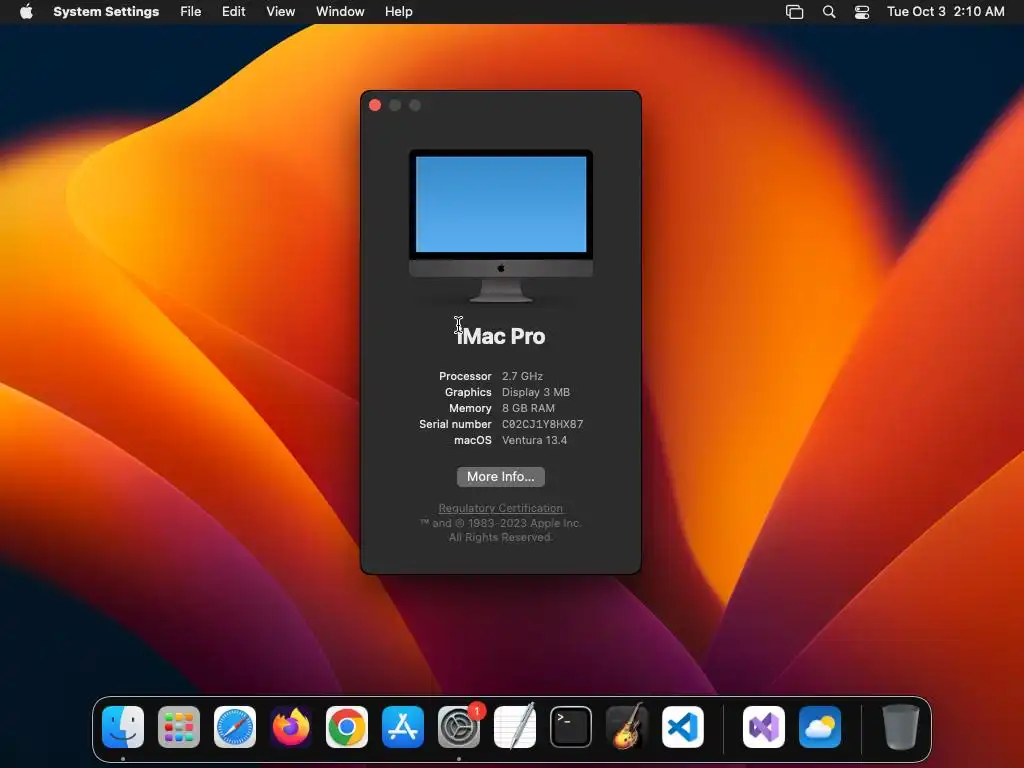Click the 2.7 GHz processor value
The width and height of the screenshot is (1024, 768).
click(522, 376)
